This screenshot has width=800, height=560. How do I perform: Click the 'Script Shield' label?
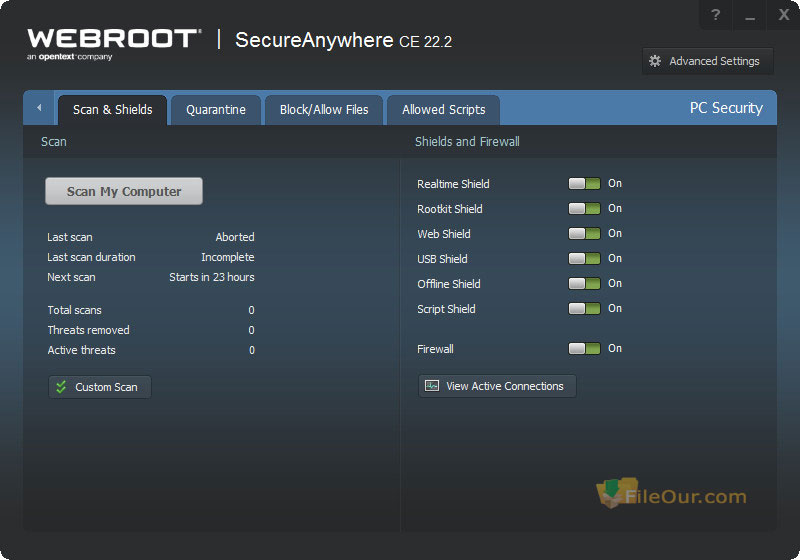click(446, 309)
